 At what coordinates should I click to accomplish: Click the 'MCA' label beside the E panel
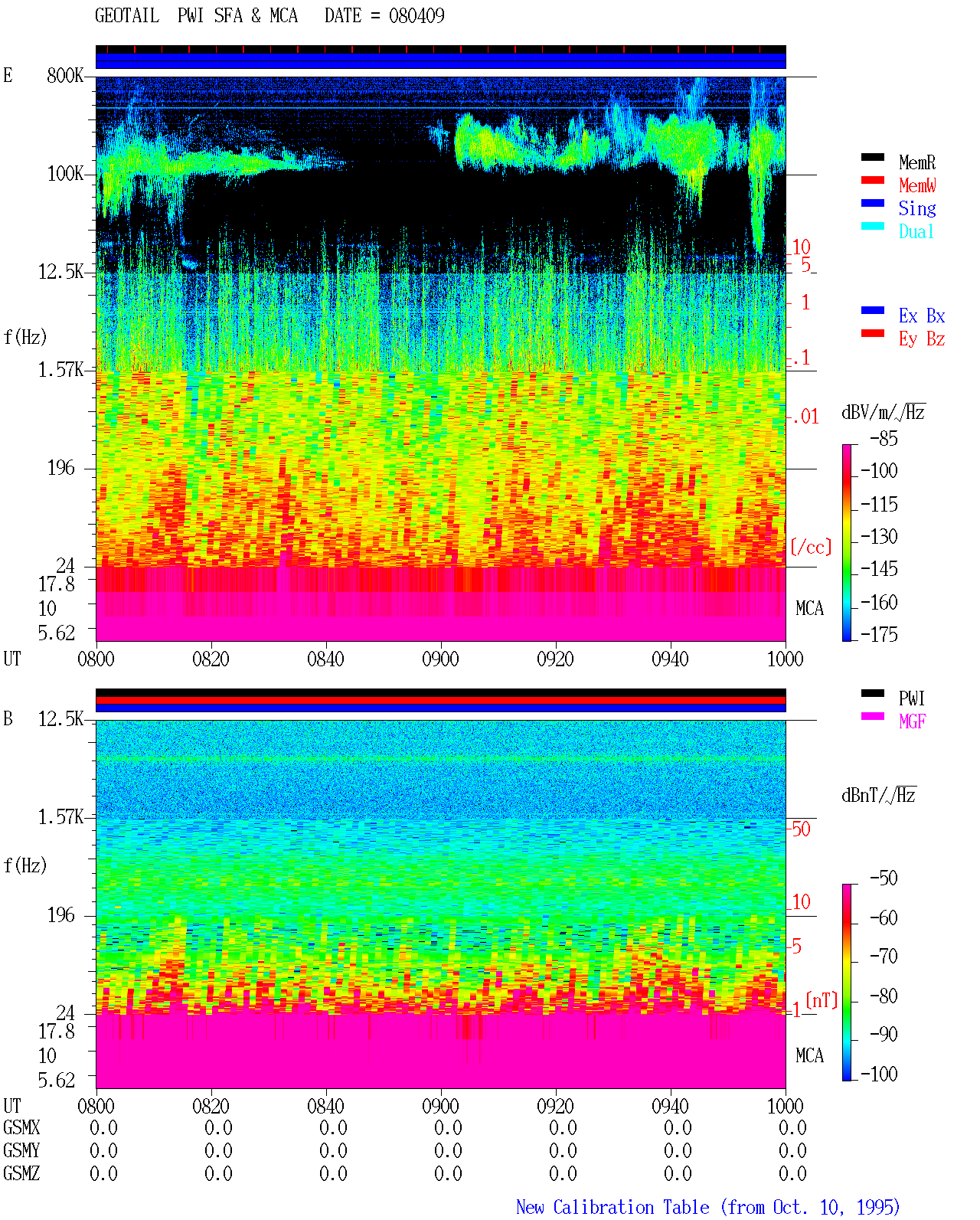tap(809, 608)
